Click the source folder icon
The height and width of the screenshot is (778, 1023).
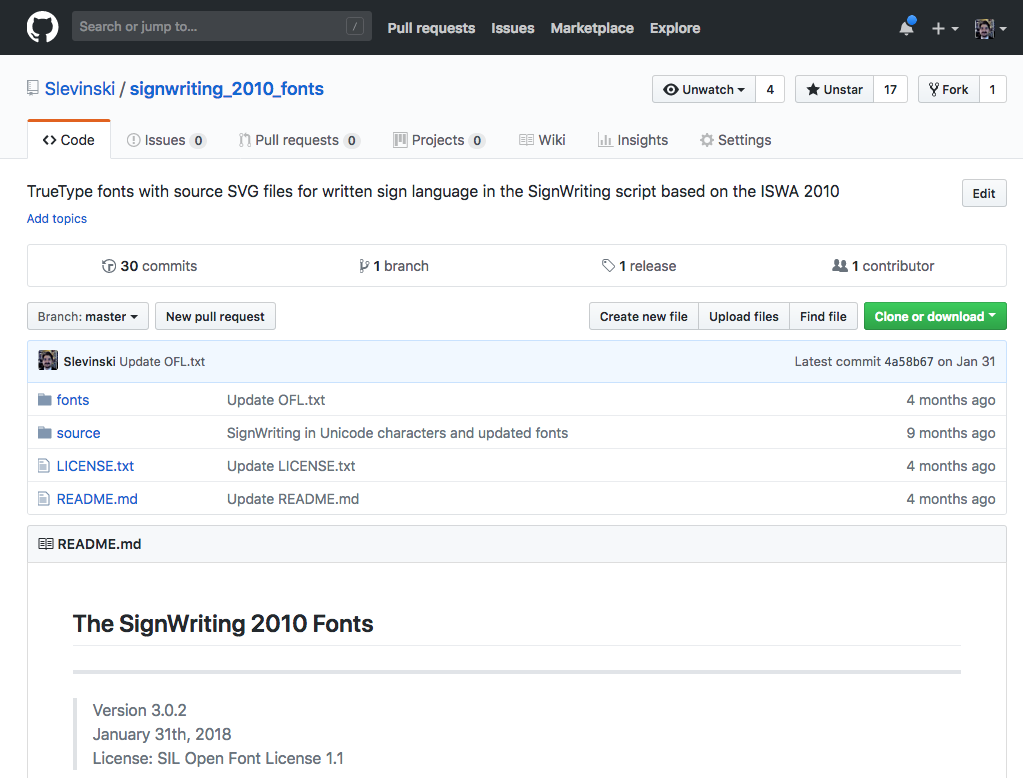point(44,433)
